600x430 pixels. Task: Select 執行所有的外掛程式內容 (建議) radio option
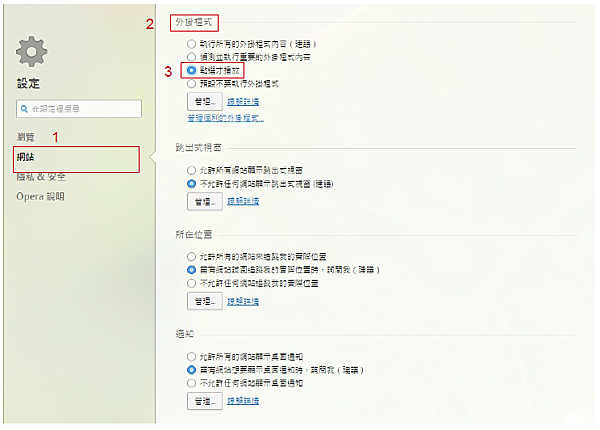[191, 44]
